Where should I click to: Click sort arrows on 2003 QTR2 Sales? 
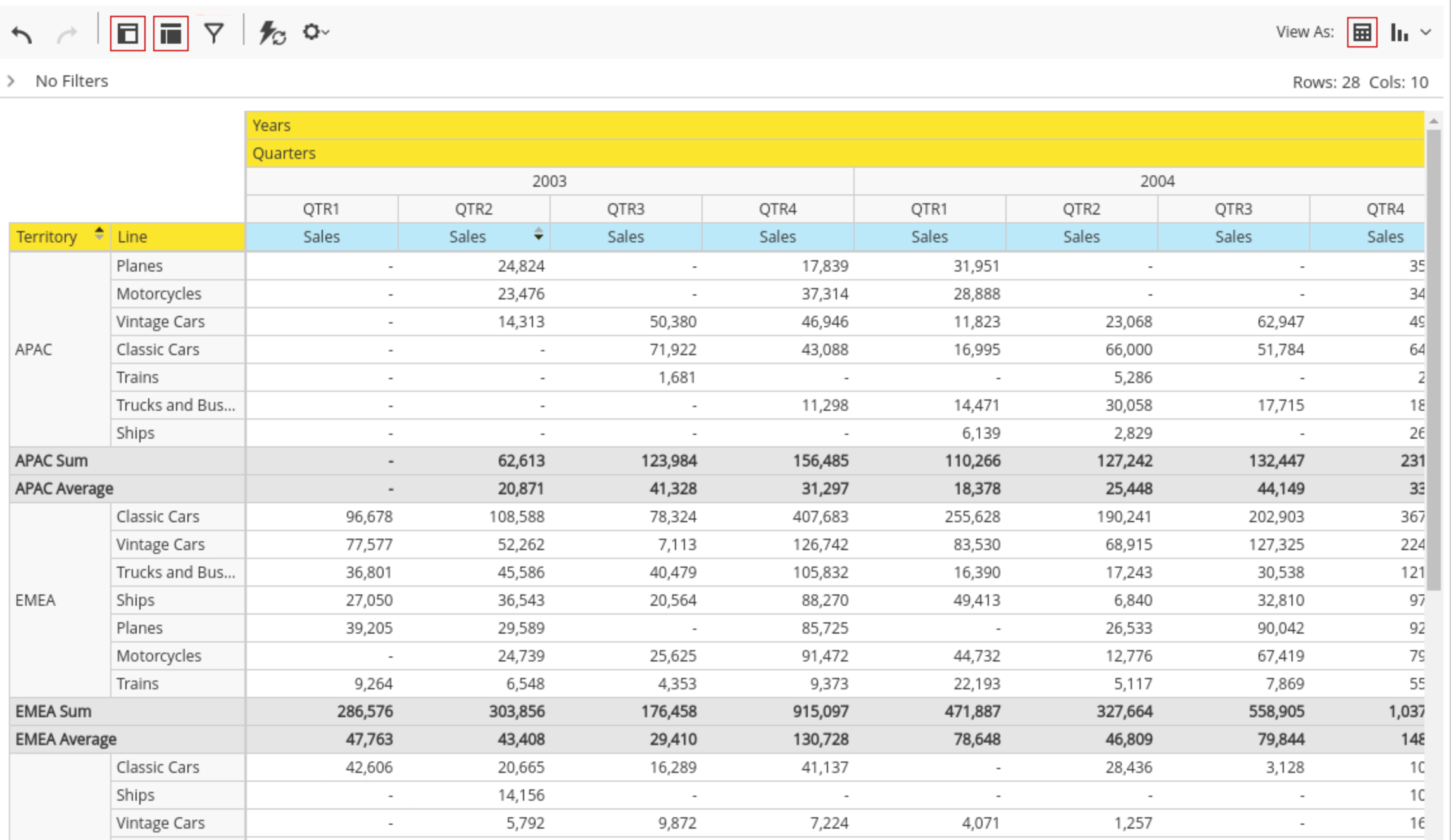click(x=538, y=234)
